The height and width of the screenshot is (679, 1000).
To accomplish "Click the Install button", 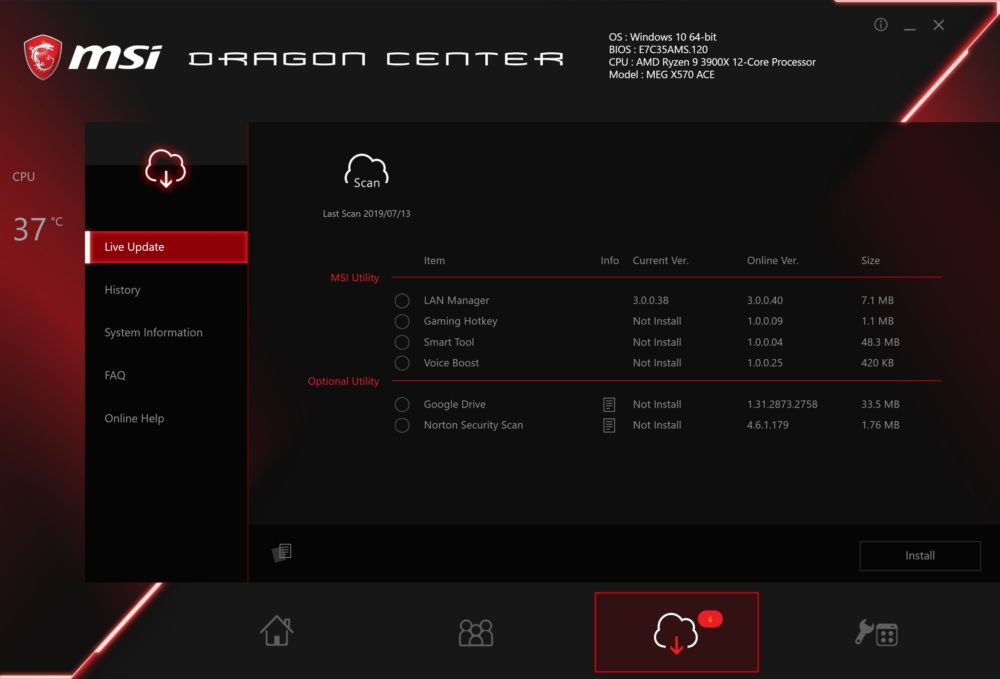I will (x=920, y=555).
